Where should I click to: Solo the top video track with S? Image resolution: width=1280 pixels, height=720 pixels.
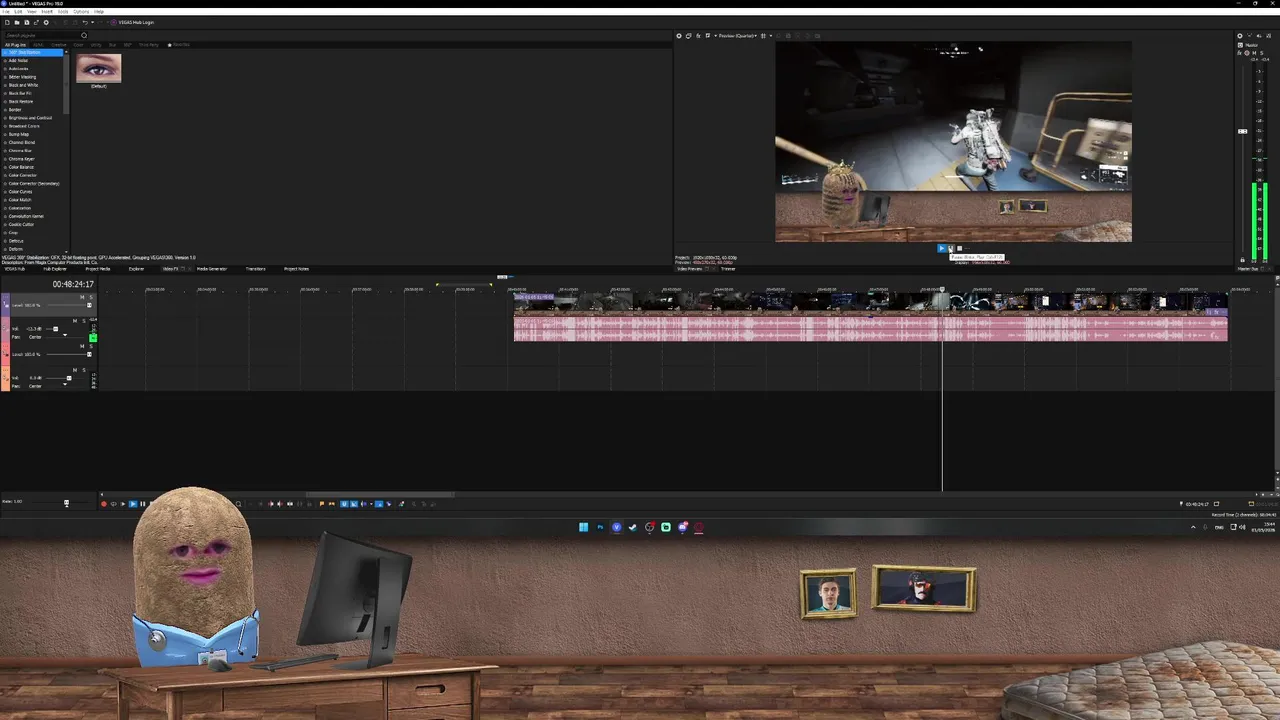pyautogui.click(x=91, y=297)
